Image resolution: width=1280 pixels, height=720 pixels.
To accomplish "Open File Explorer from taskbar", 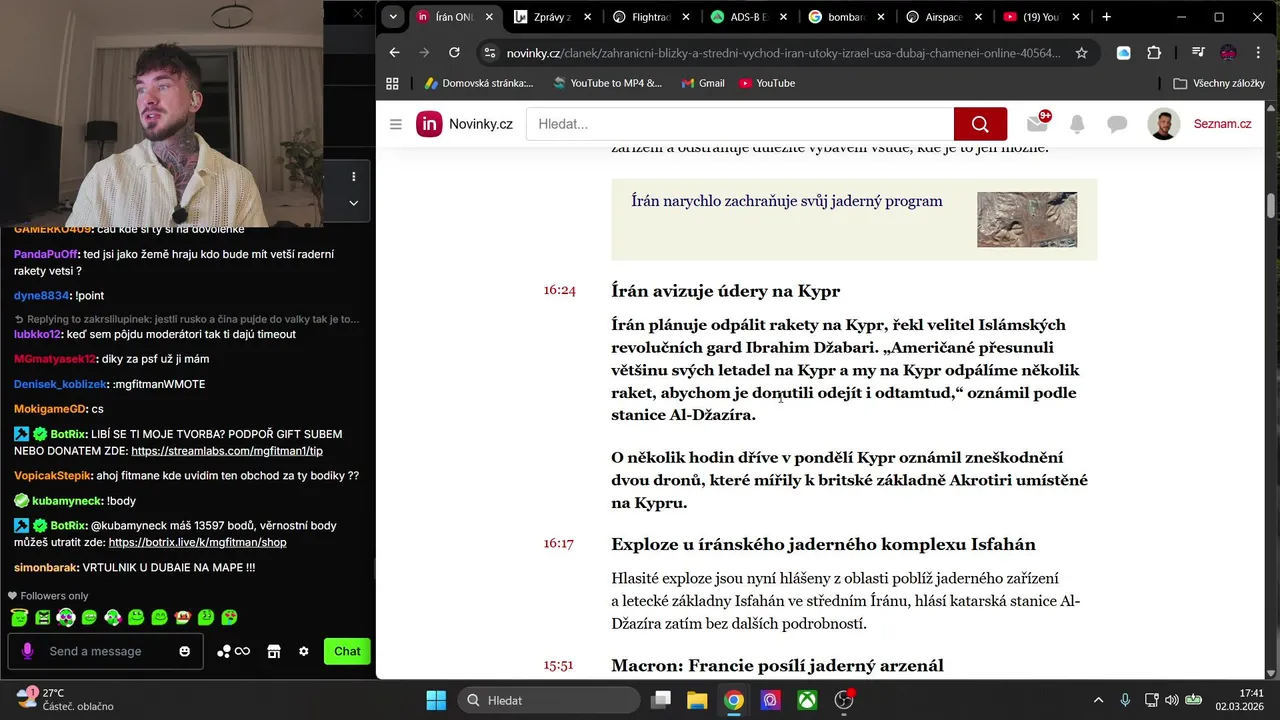I will (697, 700).
